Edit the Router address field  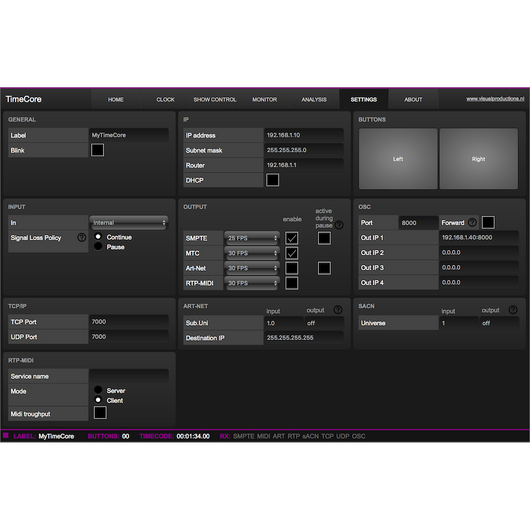(304, 165)
